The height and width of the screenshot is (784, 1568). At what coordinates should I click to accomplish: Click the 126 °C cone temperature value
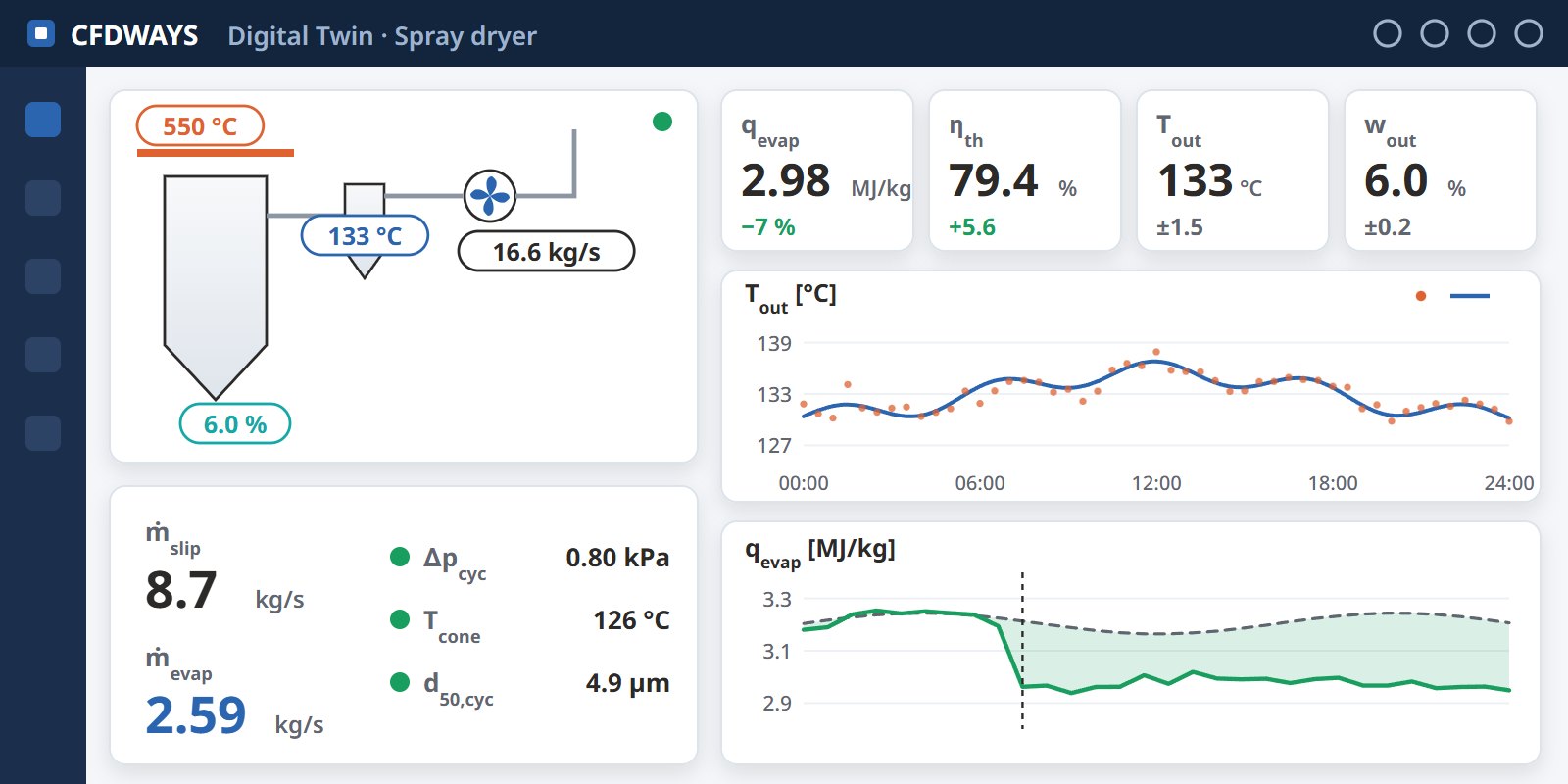631,620
